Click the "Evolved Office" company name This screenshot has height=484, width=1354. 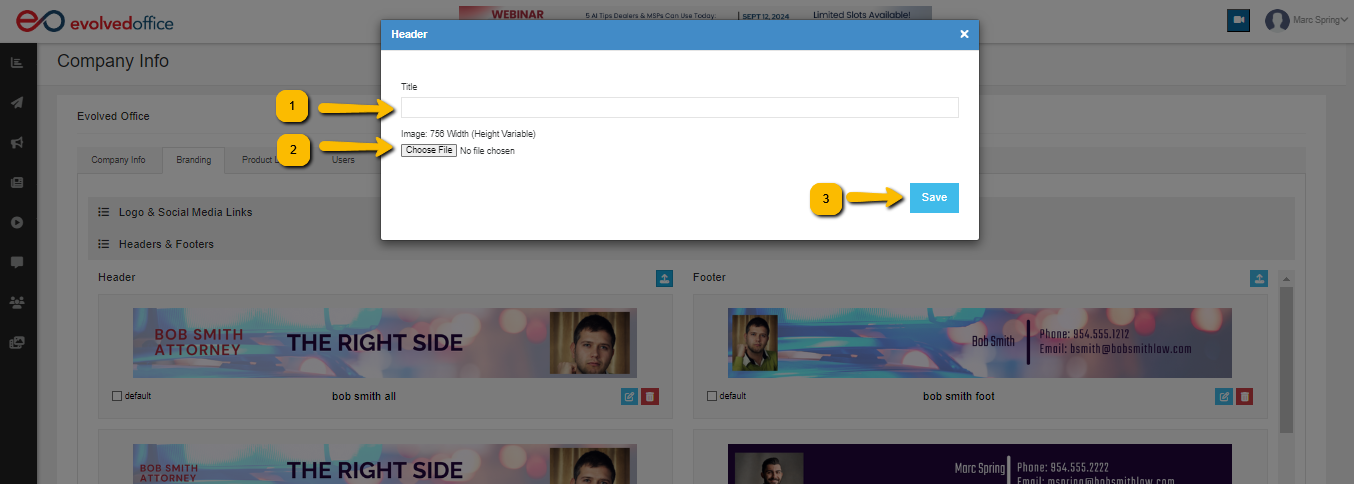tap(113, 116)
